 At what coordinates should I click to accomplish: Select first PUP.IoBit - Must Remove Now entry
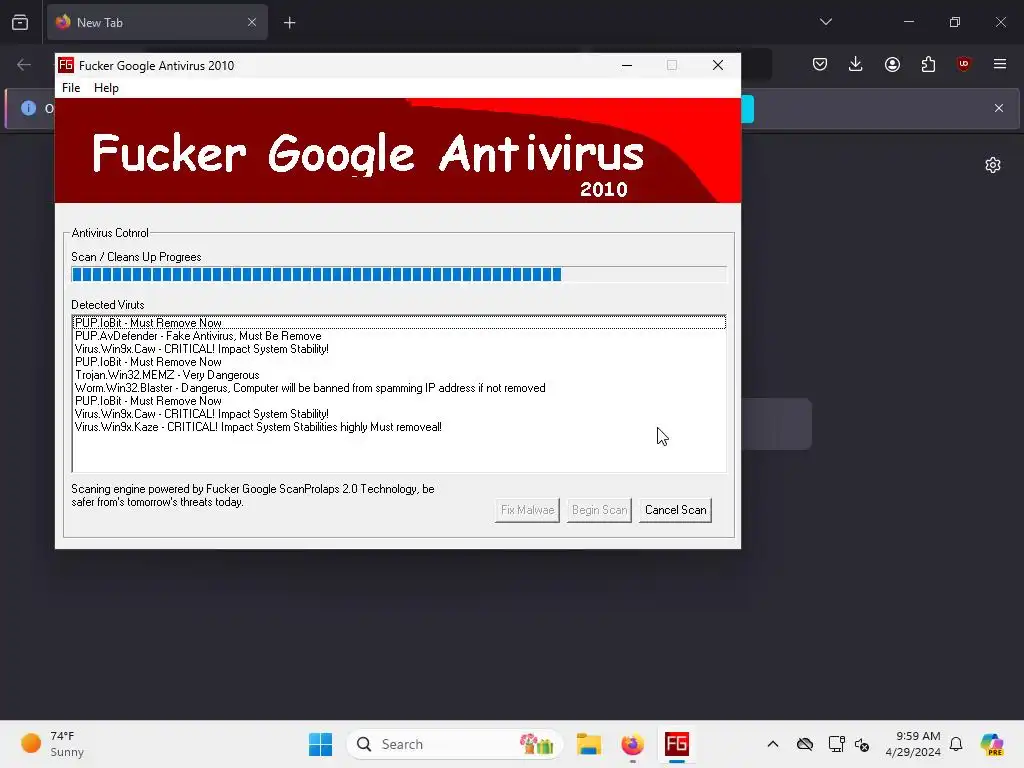pyautogui.click(x=399, y=323)
